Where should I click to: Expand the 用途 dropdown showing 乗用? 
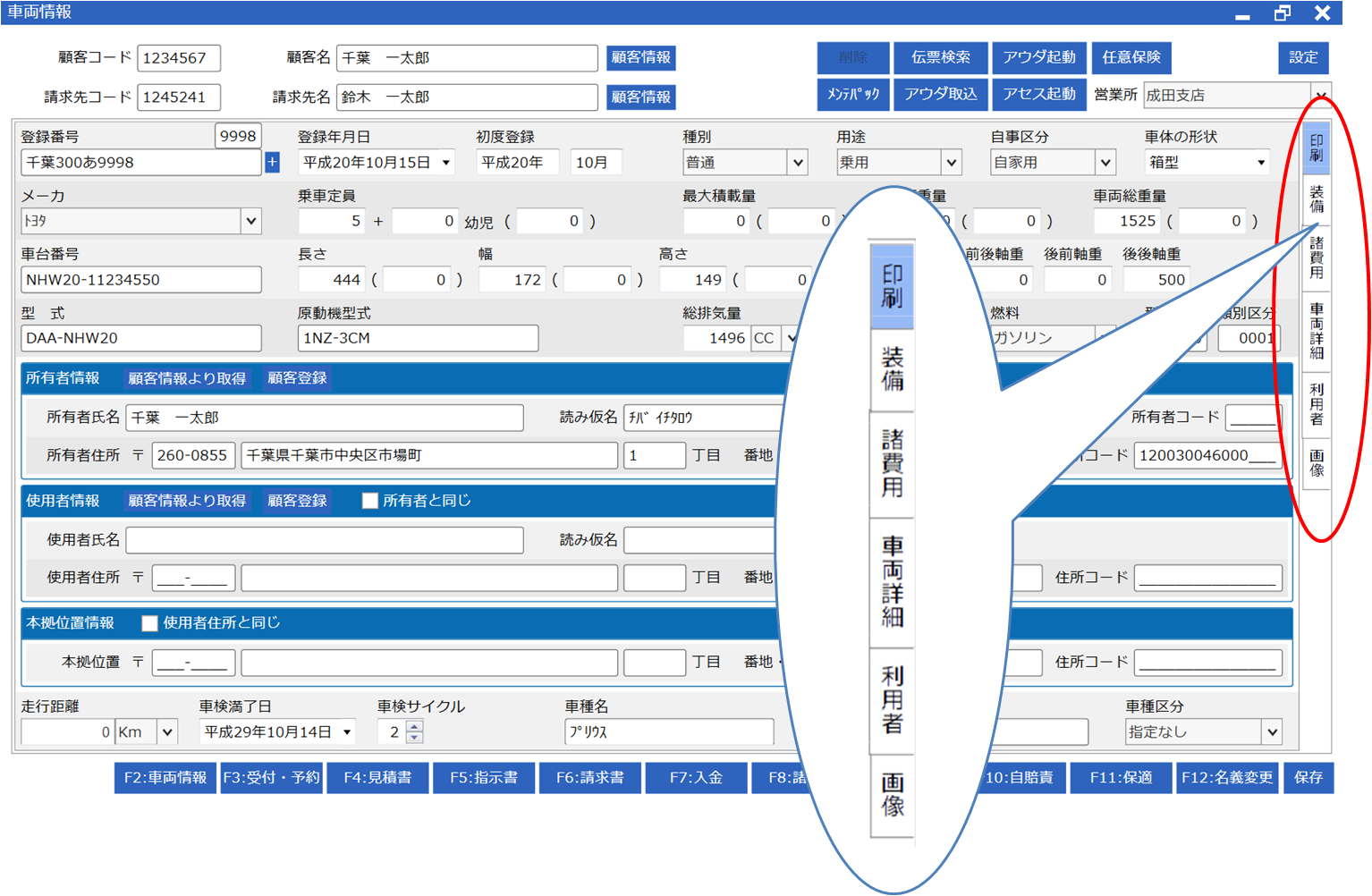(952, 163)
